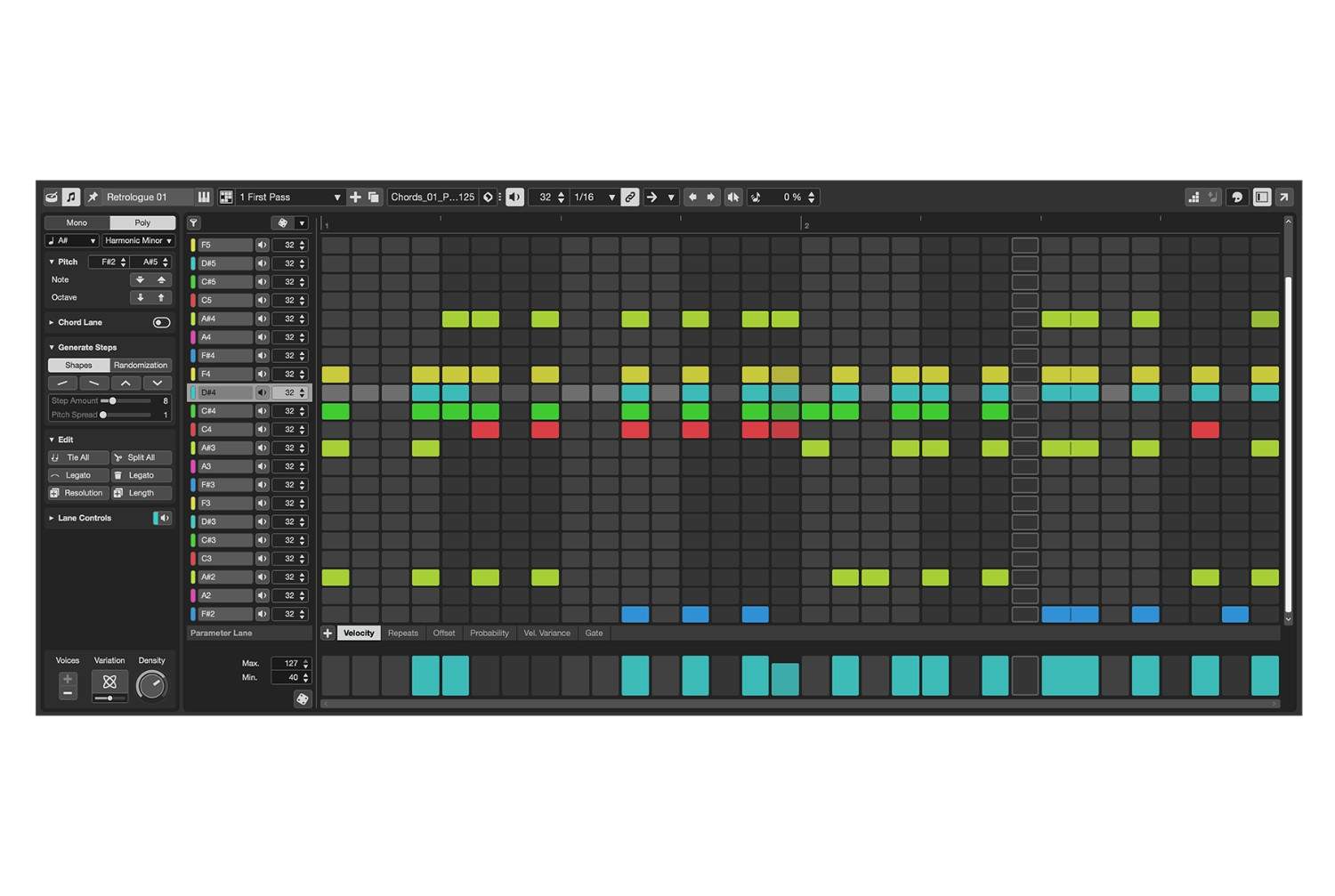Toggle the Chord Lane switch
This screenshot has width=1335, height=896.
161,322
